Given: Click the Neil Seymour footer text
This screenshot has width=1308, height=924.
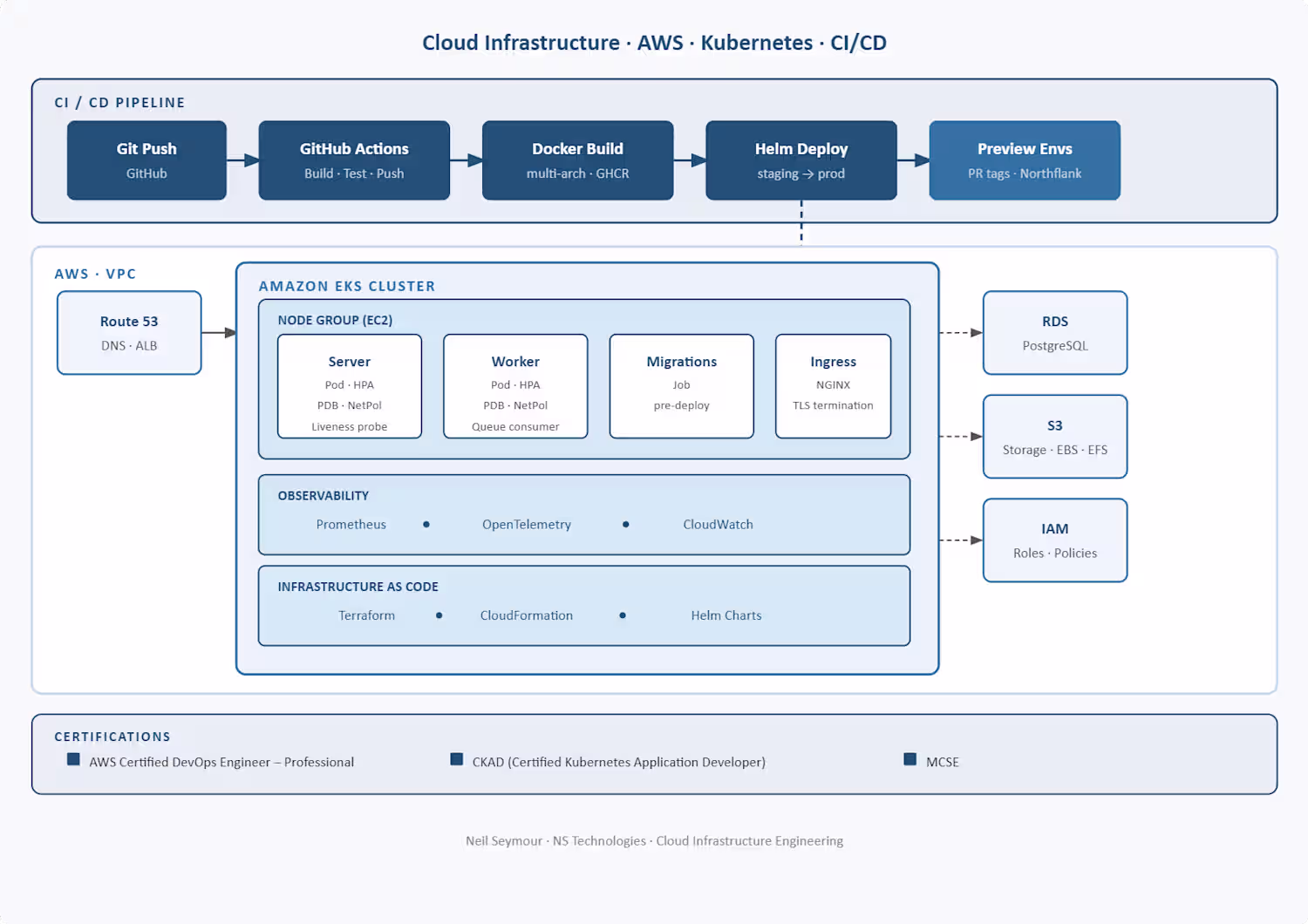Looking at the screenshot, I should coord(655,841).
